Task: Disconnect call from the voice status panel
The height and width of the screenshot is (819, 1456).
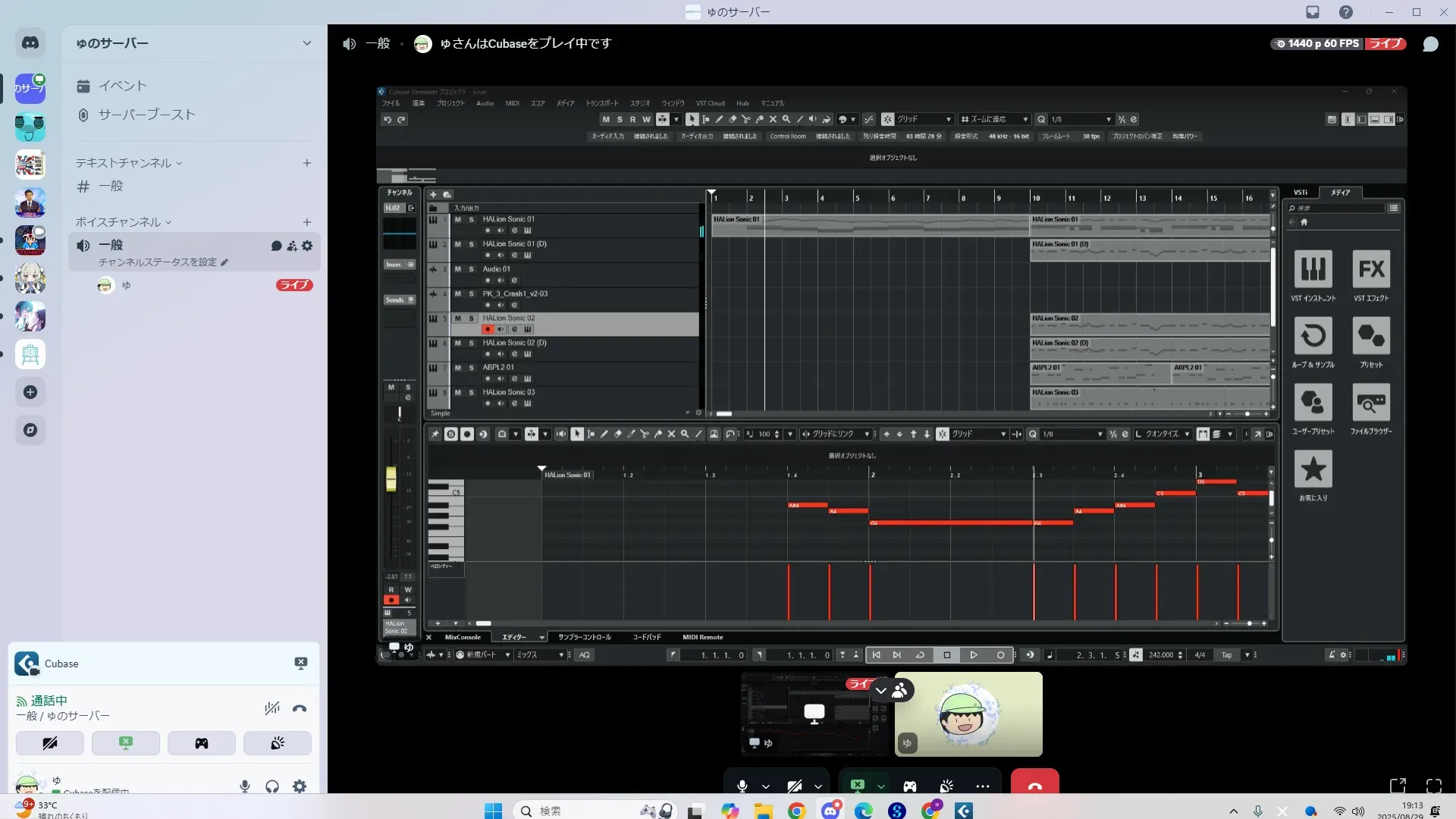Action: [x=300, y=708]
